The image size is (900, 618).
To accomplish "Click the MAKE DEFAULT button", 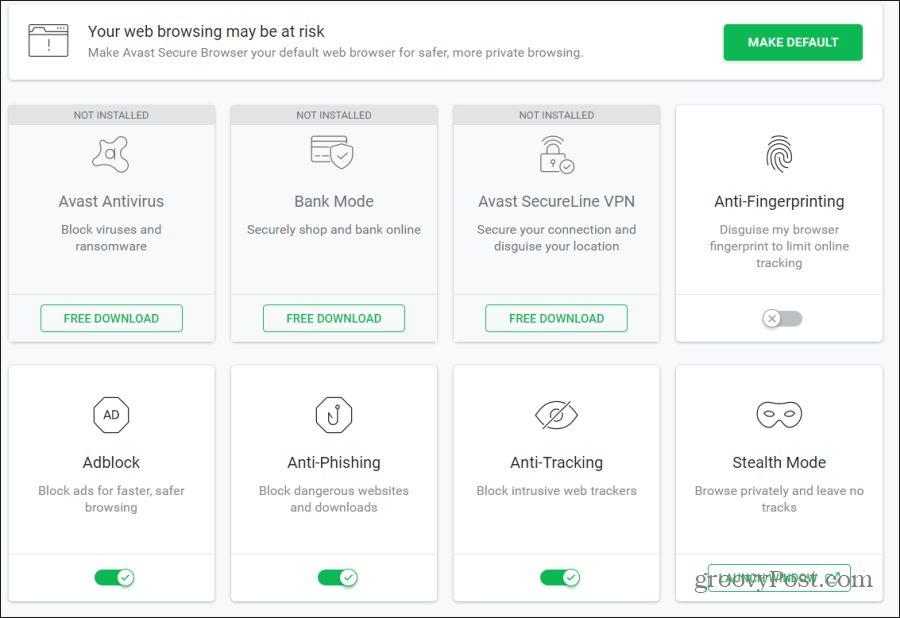I will coord(793,42).
